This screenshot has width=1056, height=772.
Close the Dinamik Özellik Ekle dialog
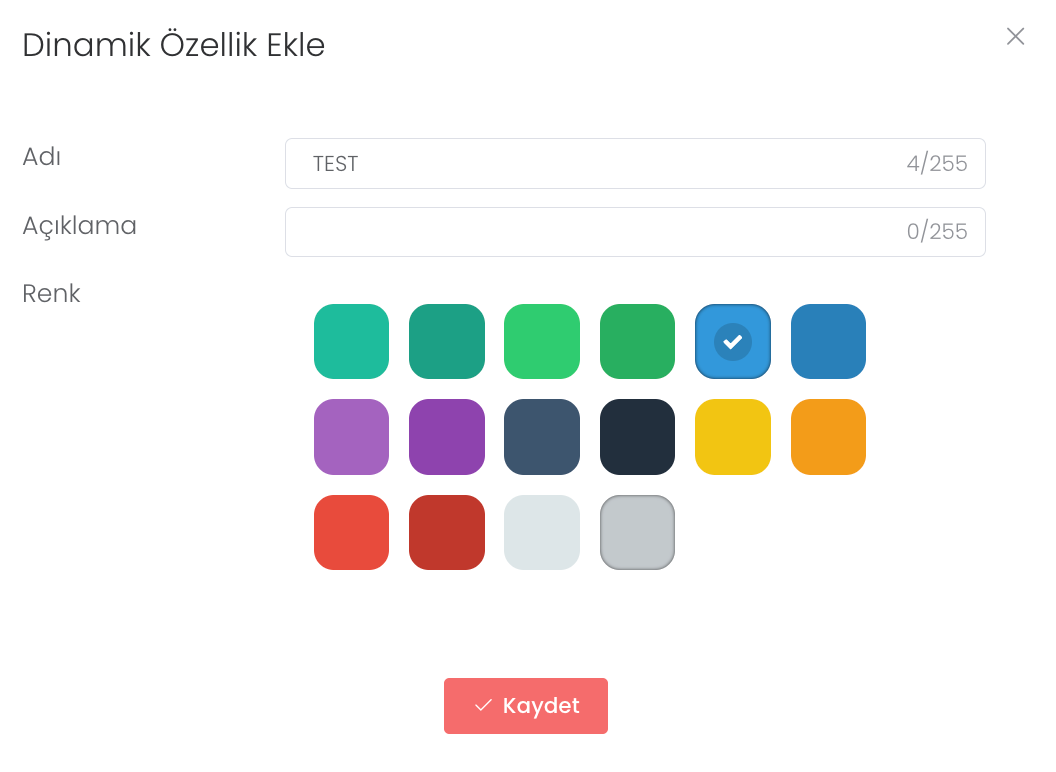(x=1015, y=37)
